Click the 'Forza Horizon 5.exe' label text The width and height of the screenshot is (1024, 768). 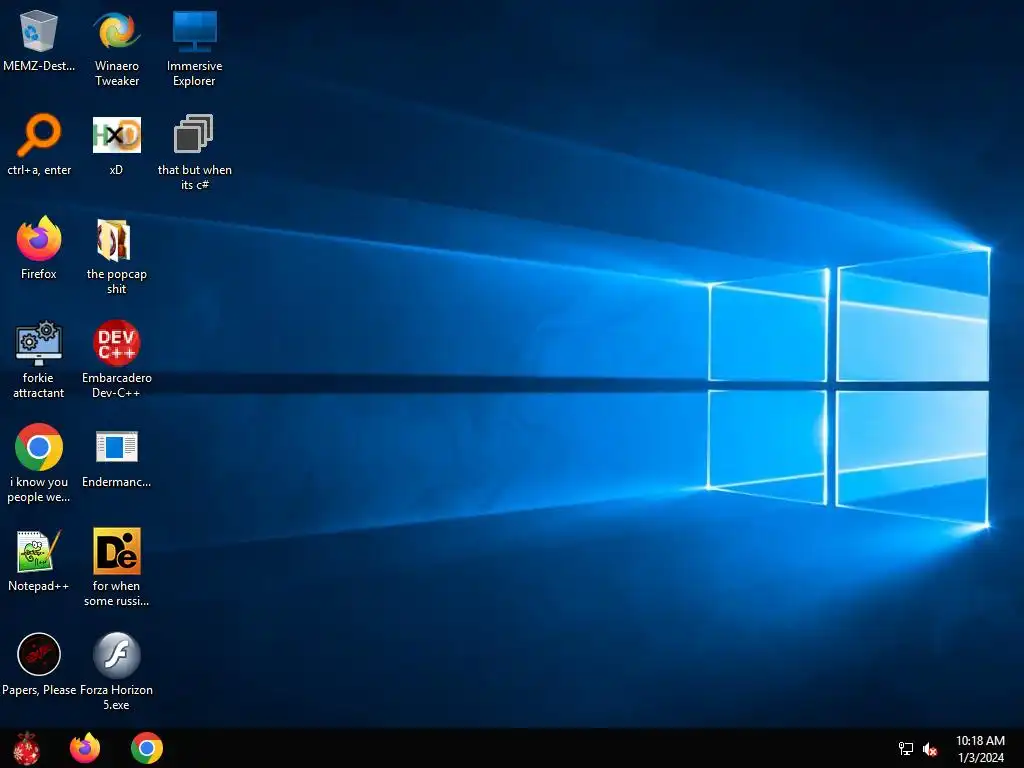[x=116, y=697]
